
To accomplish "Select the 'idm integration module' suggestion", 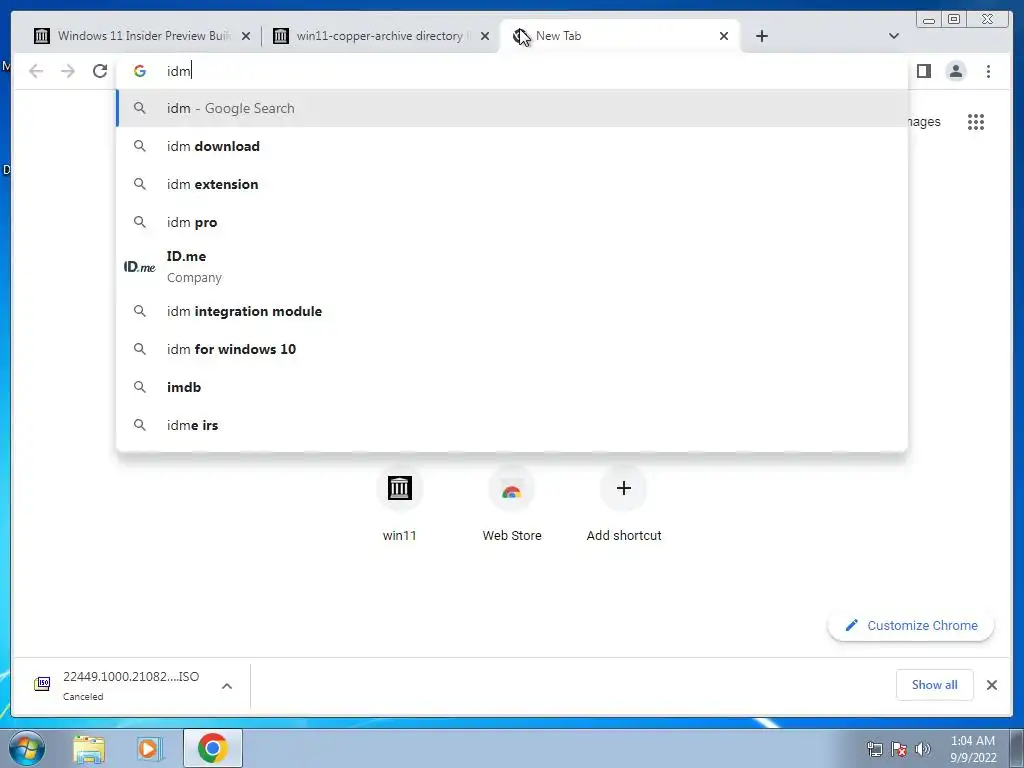I will click(x=512, y=311).
